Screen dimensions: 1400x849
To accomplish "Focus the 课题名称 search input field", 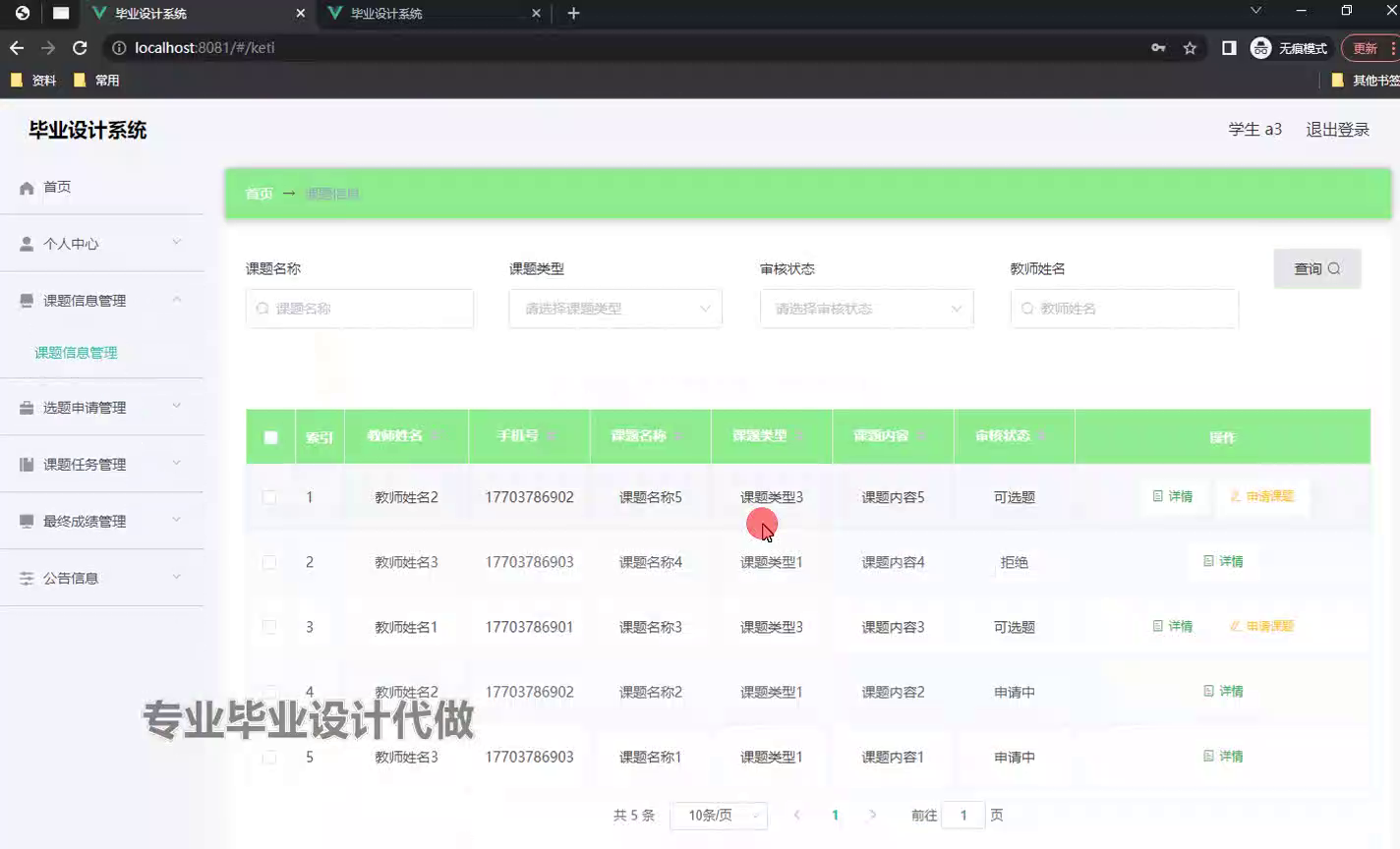I will pos(360,309).
